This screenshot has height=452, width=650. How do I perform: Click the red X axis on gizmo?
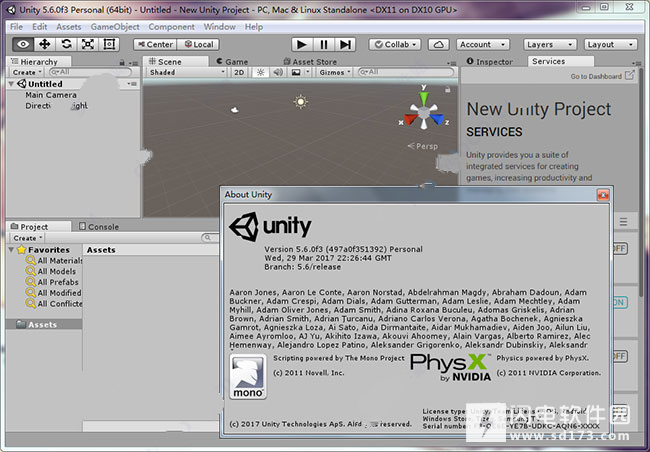410,120
